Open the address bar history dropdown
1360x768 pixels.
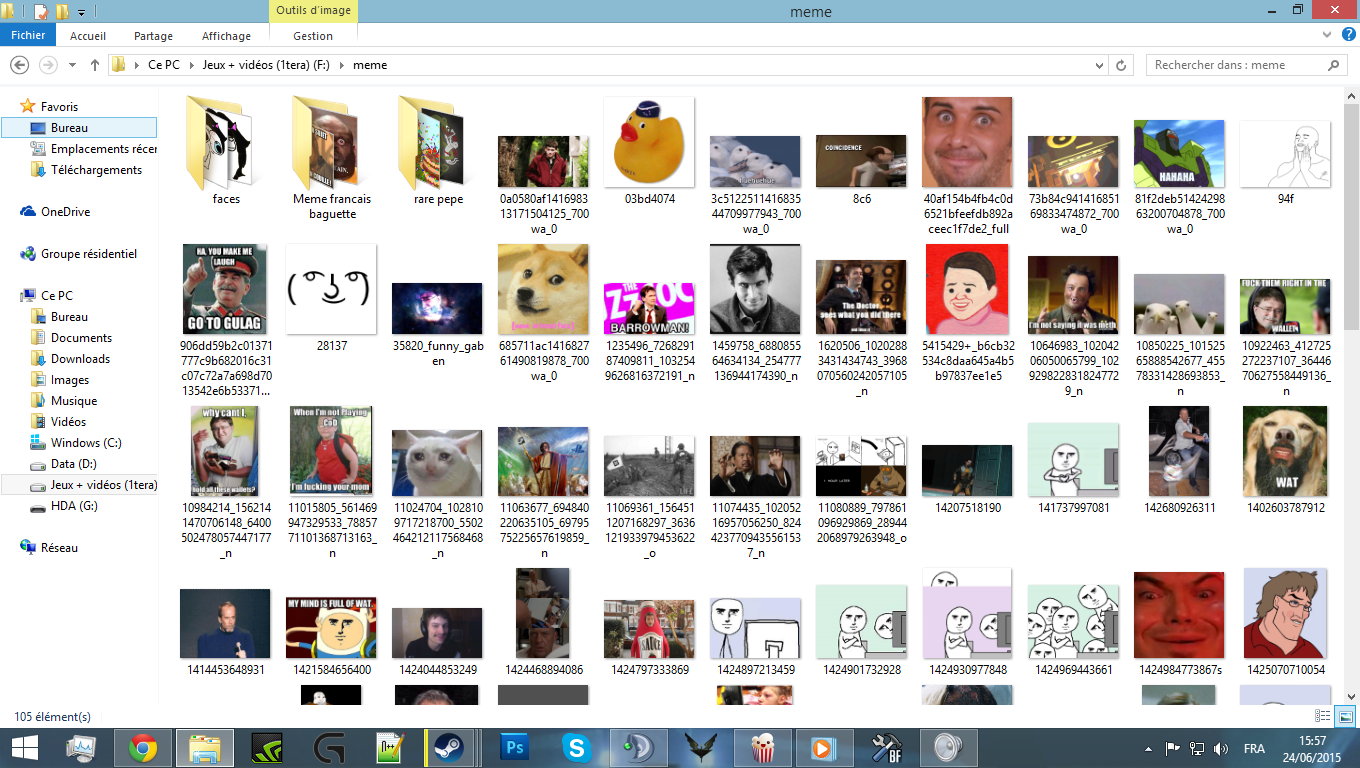click(x=1100, y=65)
